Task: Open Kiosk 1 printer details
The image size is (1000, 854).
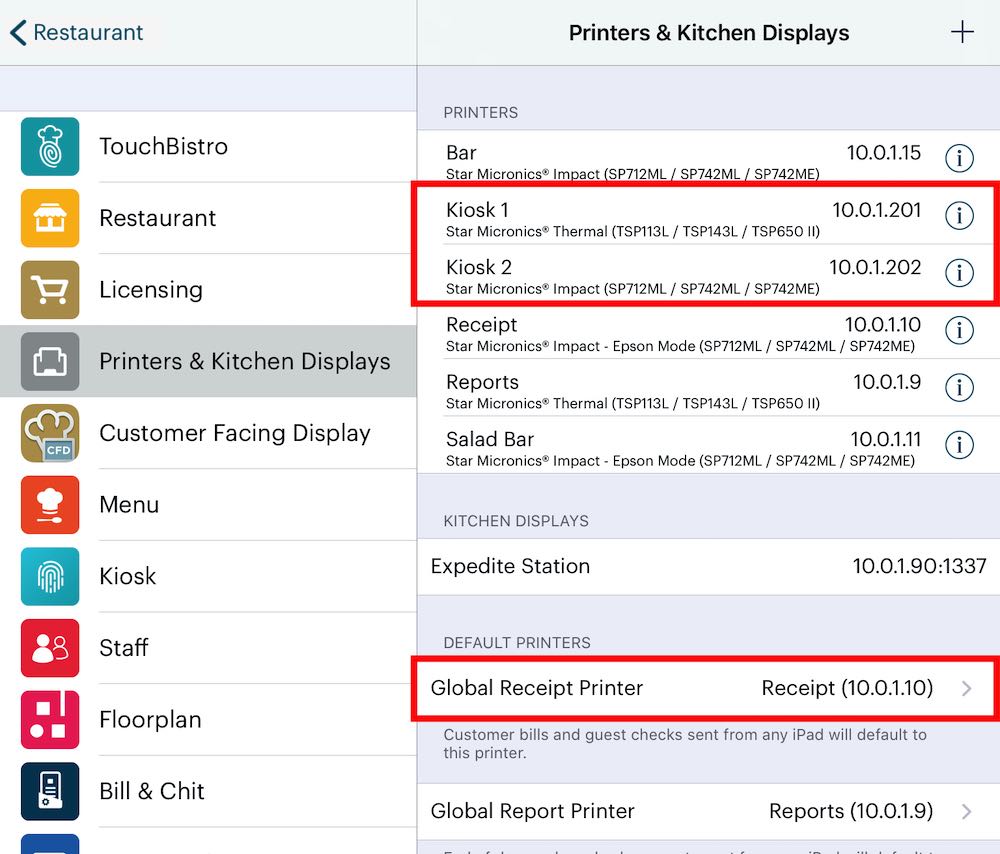Action: (959, 216)
